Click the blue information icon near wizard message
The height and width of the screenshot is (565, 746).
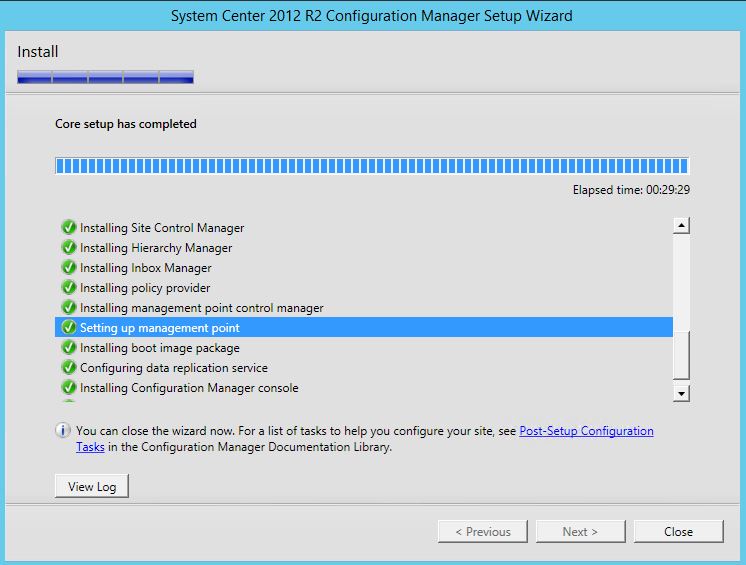63,430
